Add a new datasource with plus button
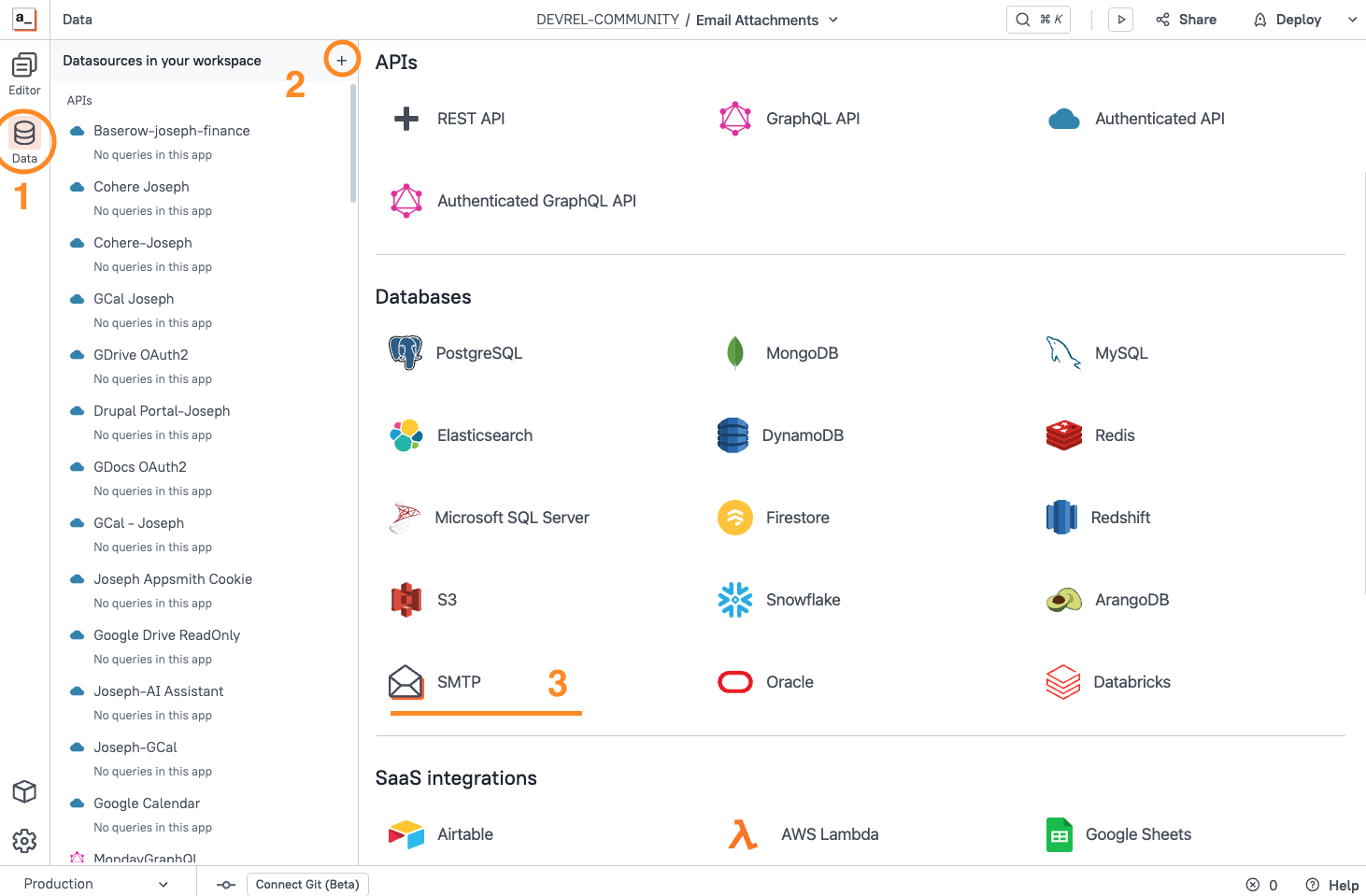This screenshot has width=1366, height=896. (342, 61)
